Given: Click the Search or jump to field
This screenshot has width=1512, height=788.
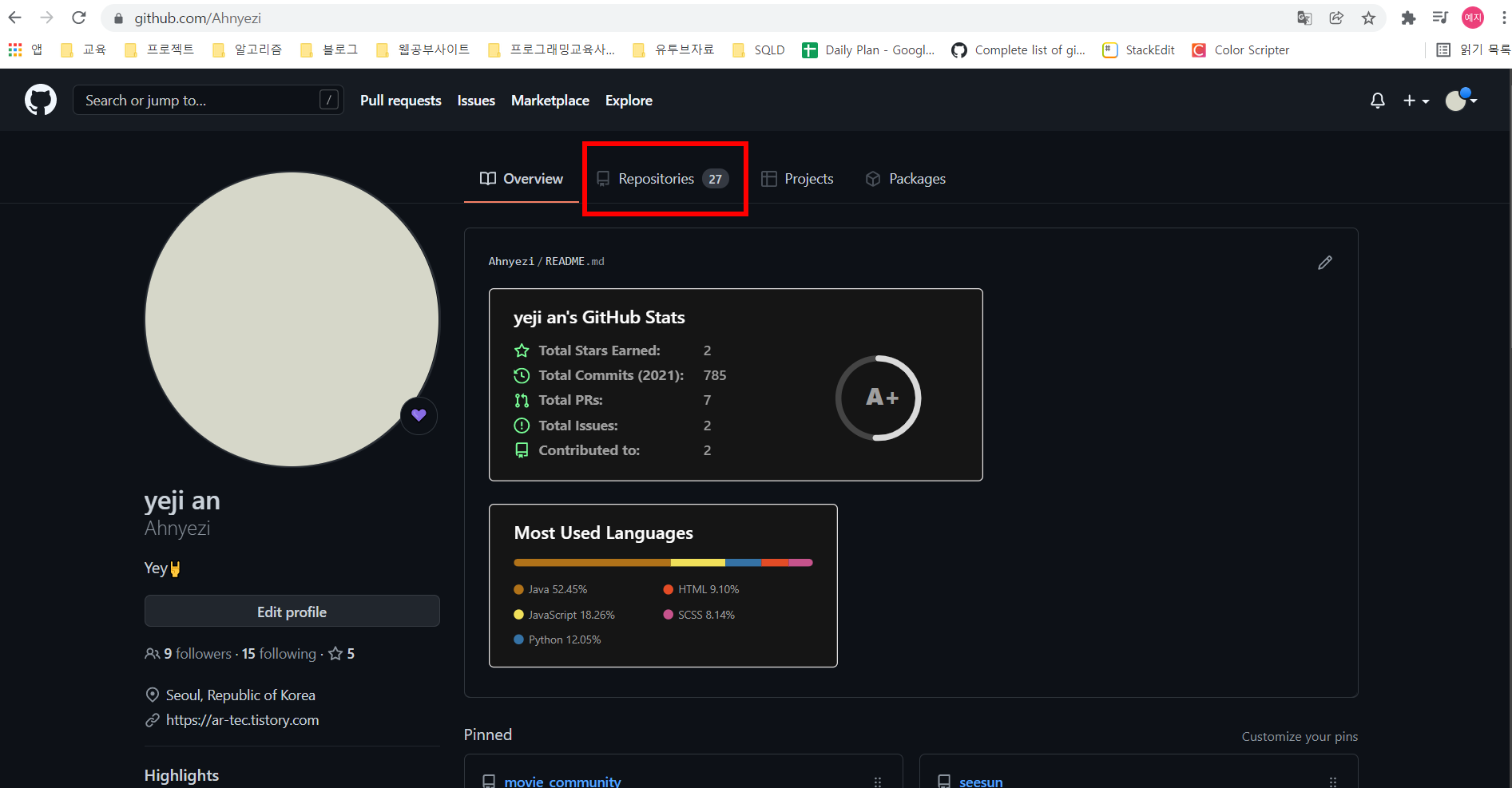Looking at the screenshot, I should [x=208, y=100].
